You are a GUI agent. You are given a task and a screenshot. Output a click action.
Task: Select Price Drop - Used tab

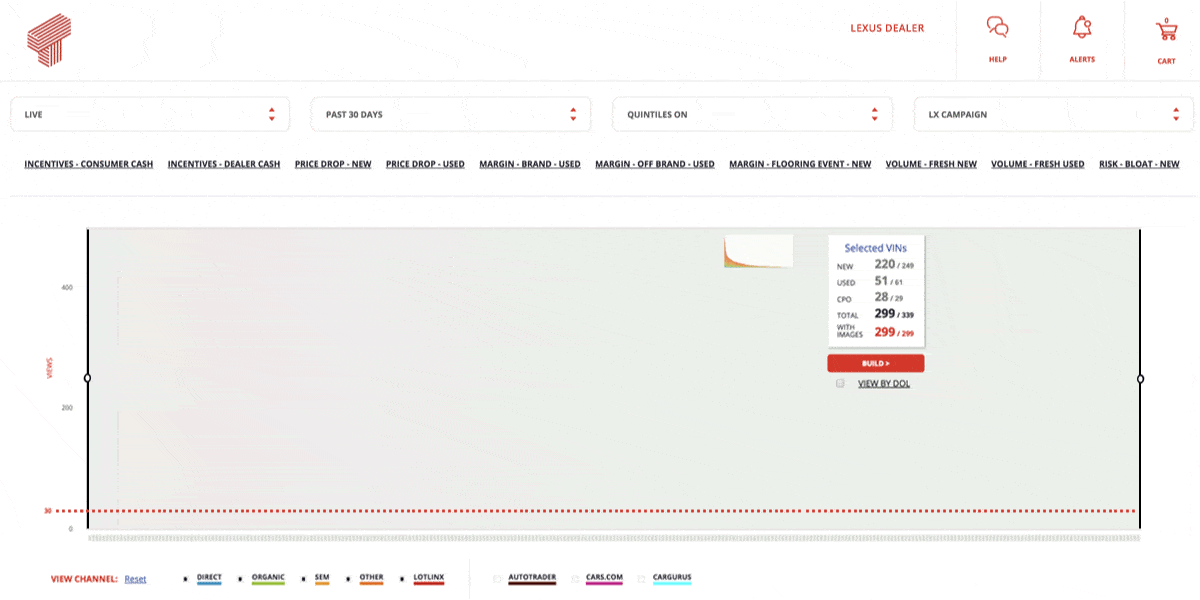tap(425, 164)
